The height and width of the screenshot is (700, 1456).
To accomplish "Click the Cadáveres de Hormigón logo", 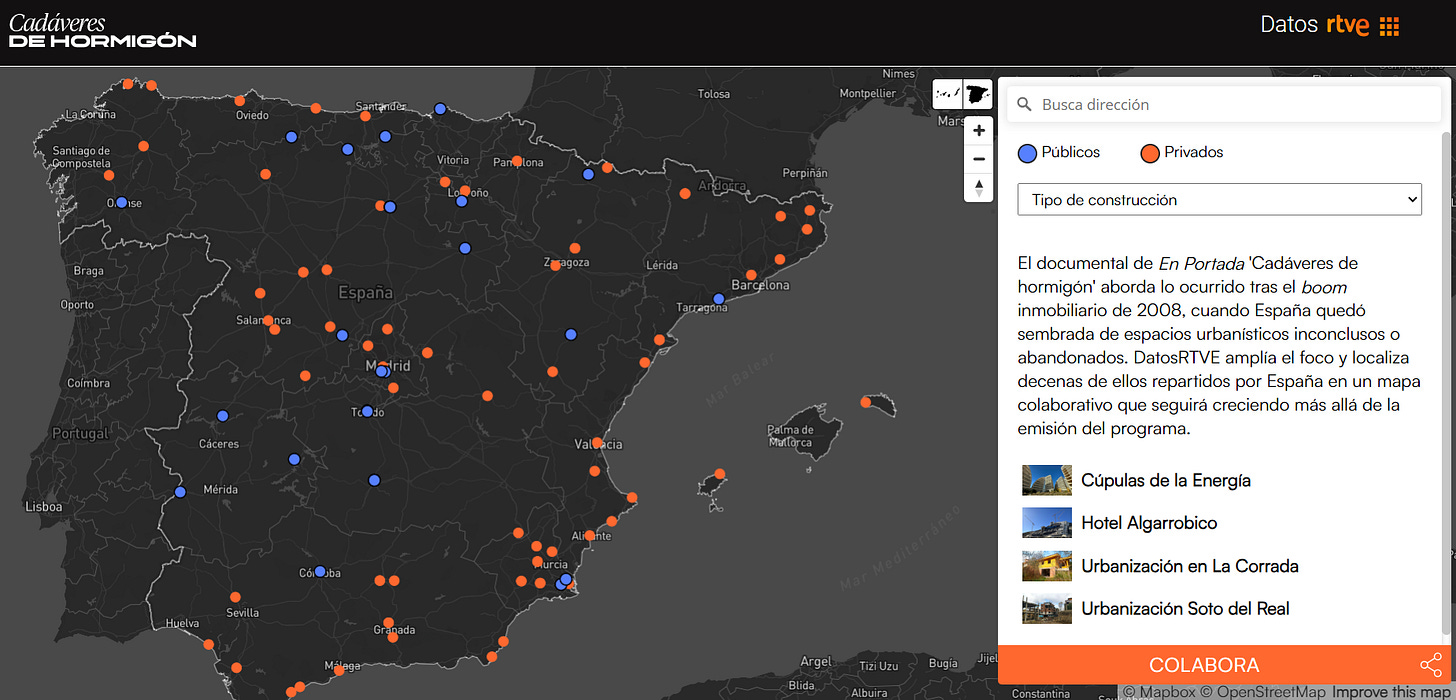I will click(x=102, y=31).
